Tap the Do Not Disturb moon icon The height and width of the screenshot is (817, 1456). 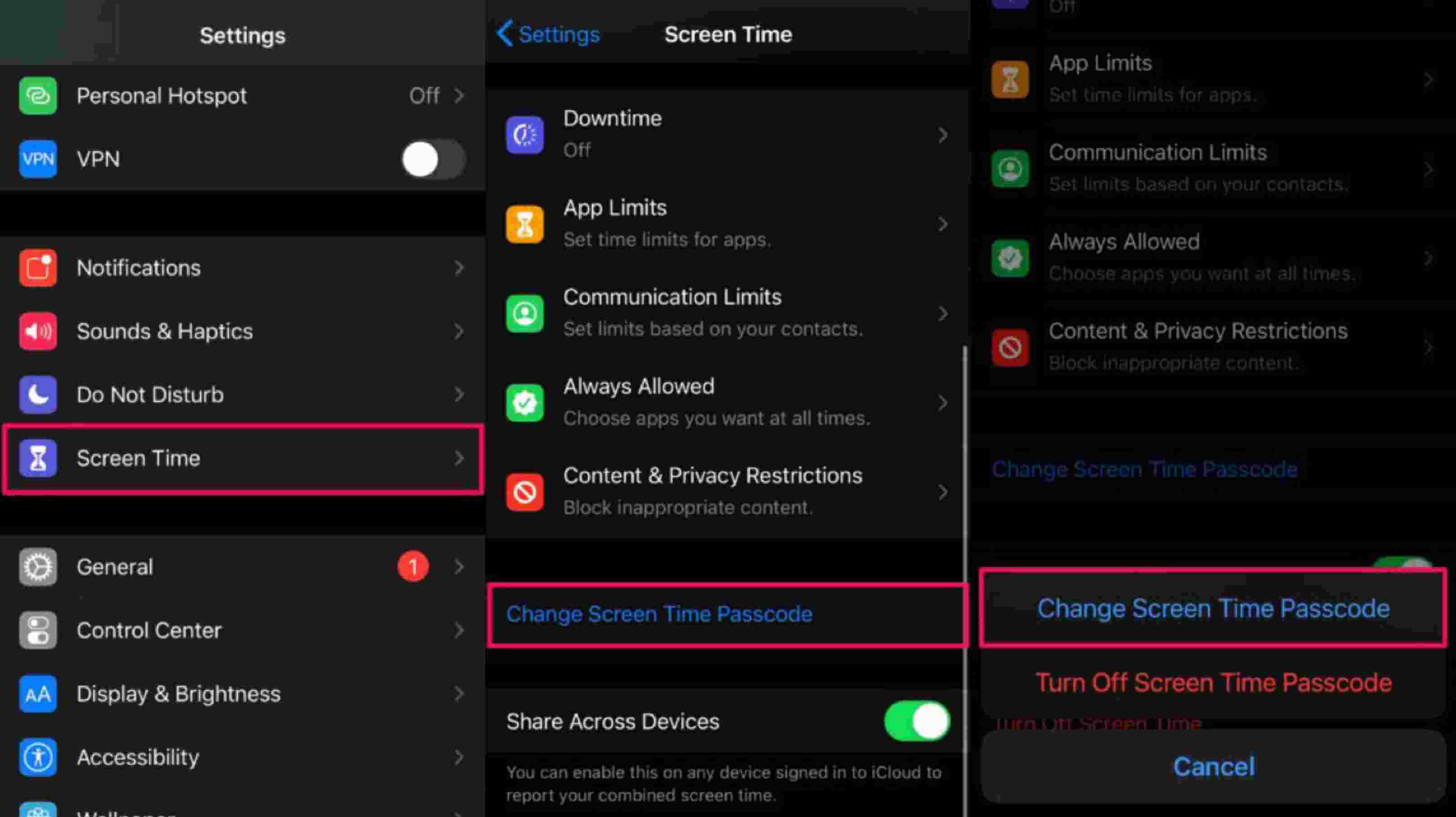(x=38, y=395)
